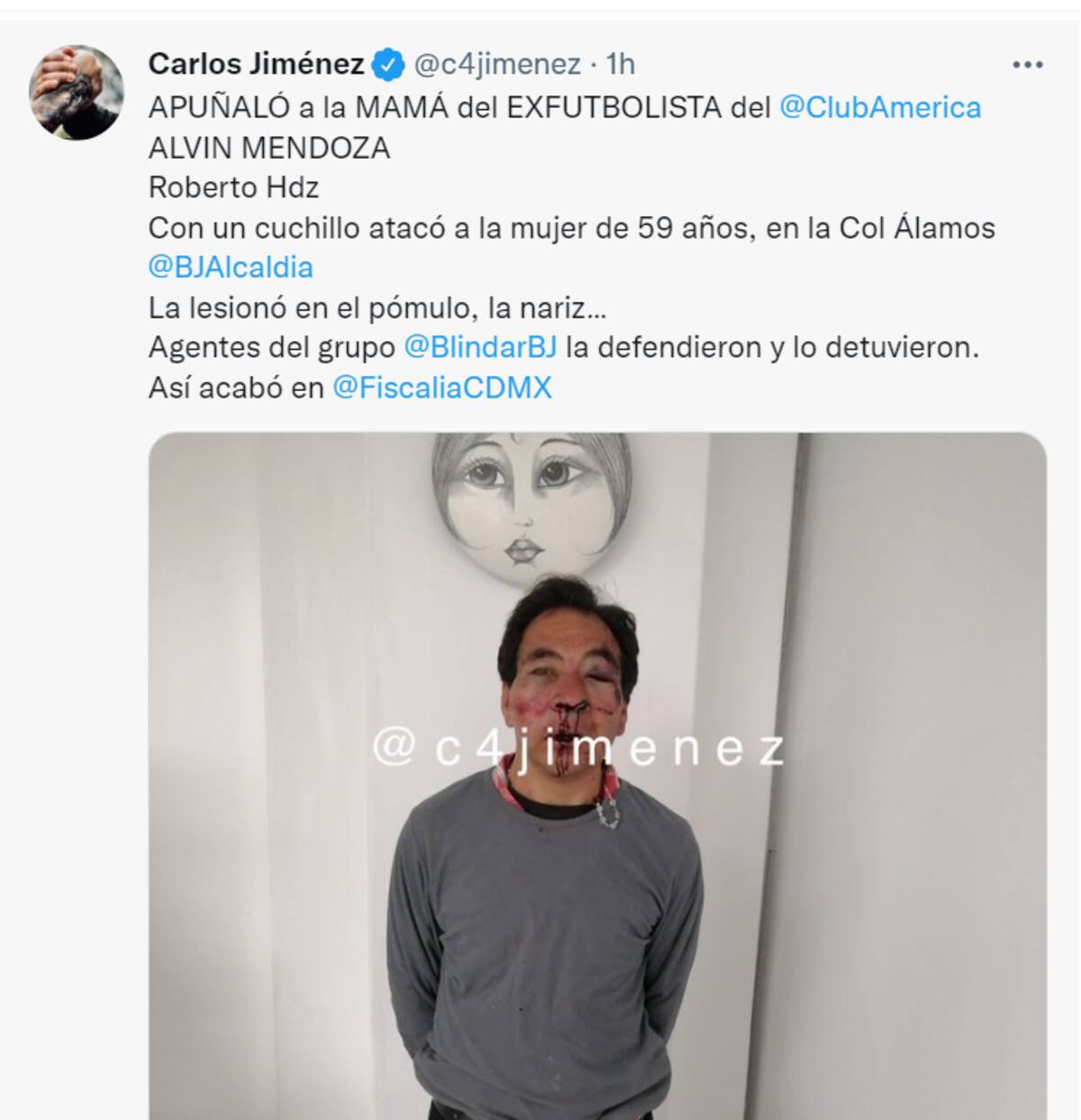Click the 'Con un cuchillo atacó a la mujer' sentence

tap(367, 228)
